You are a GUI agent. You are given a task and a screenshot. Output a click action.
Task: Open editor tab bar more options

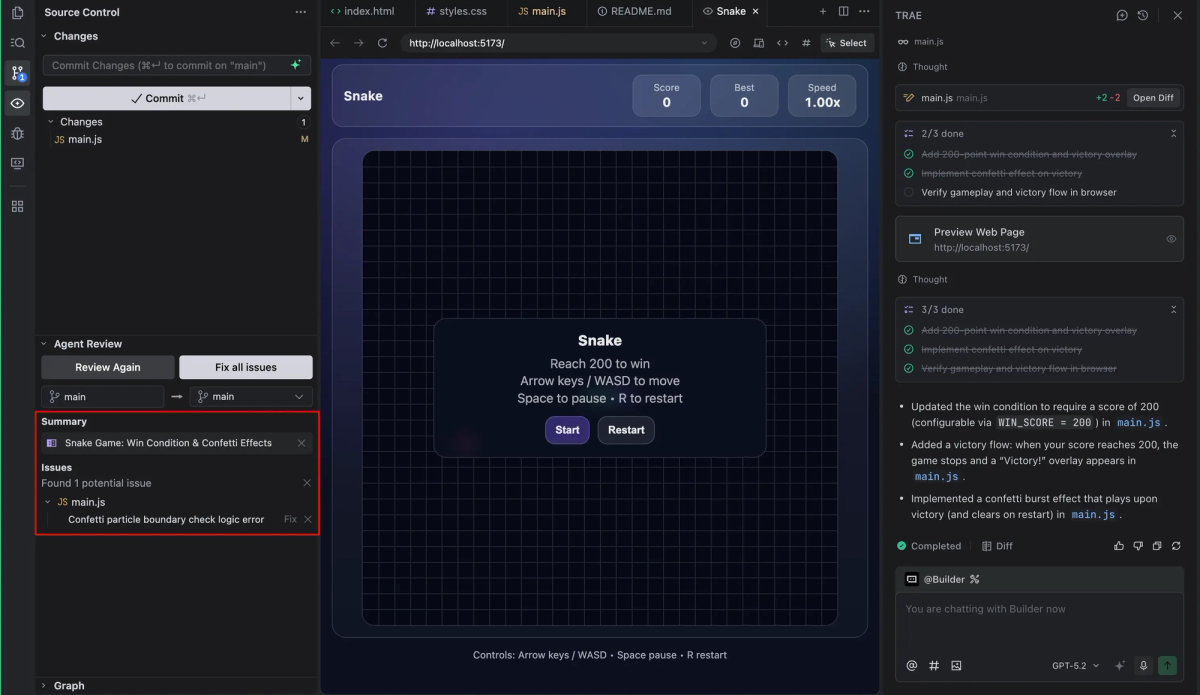click(863, 11)
